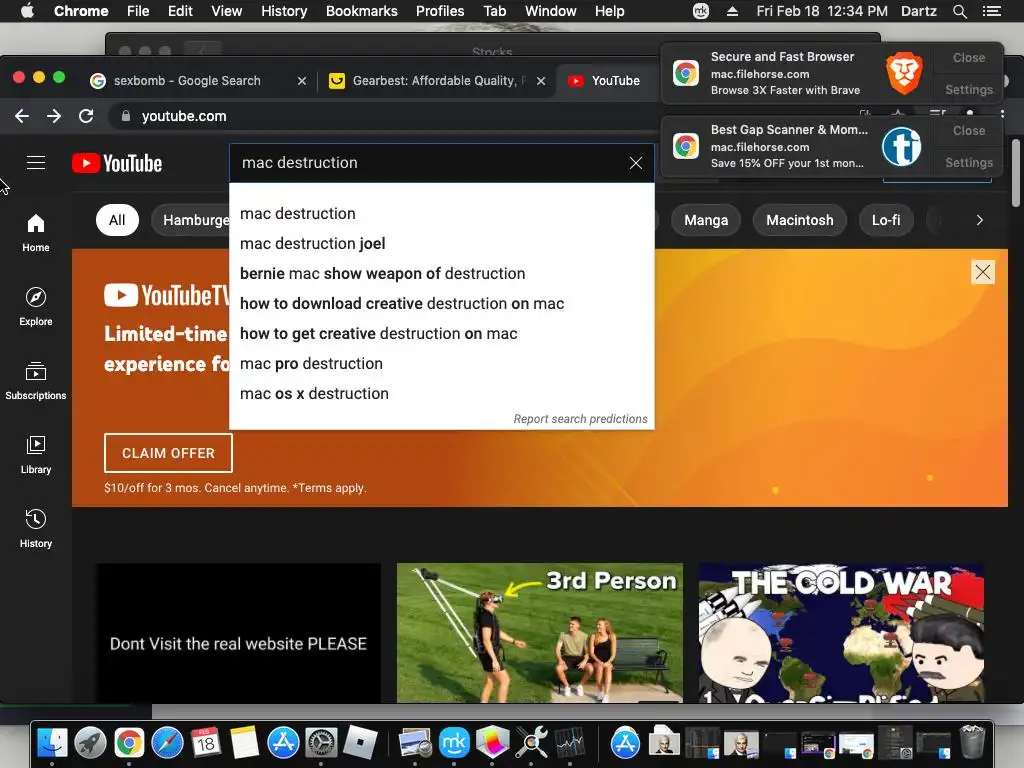The image size is (1024, 768).
Task: Open the YouTube hamburger guide menu
Action: [36, 163]
